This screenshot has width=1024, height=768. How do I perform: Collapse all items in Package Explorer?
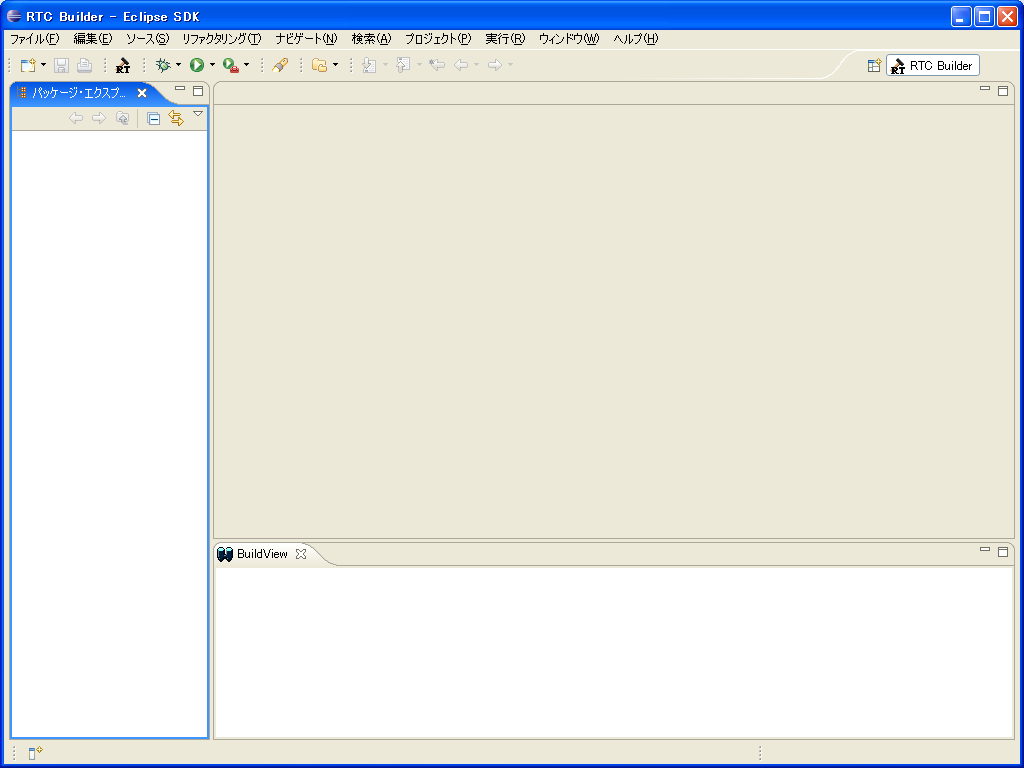tap(152, 118)
